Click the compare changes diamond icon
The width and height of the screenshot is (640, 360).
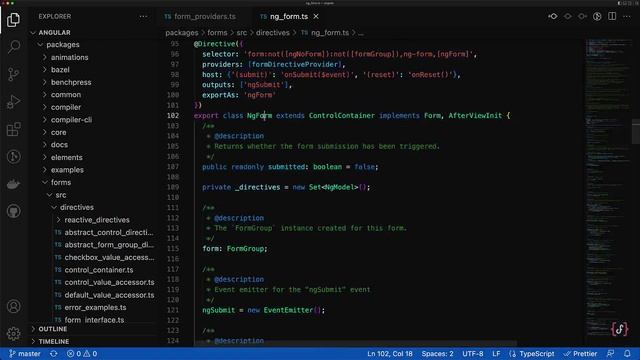point(553,16)
